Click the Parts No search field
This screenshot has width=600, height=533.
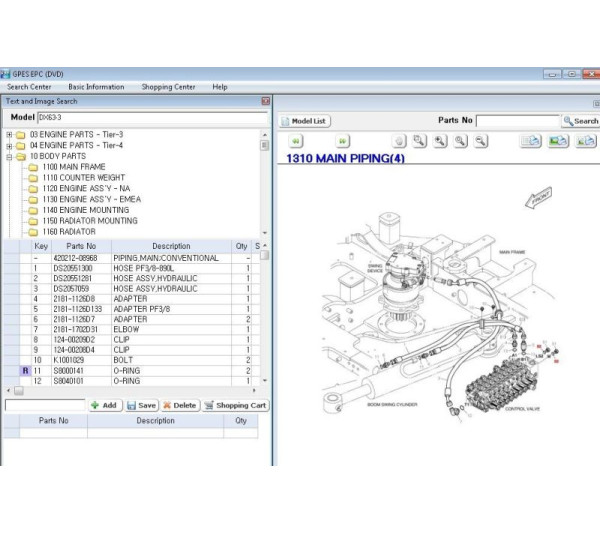coord(517,121)
